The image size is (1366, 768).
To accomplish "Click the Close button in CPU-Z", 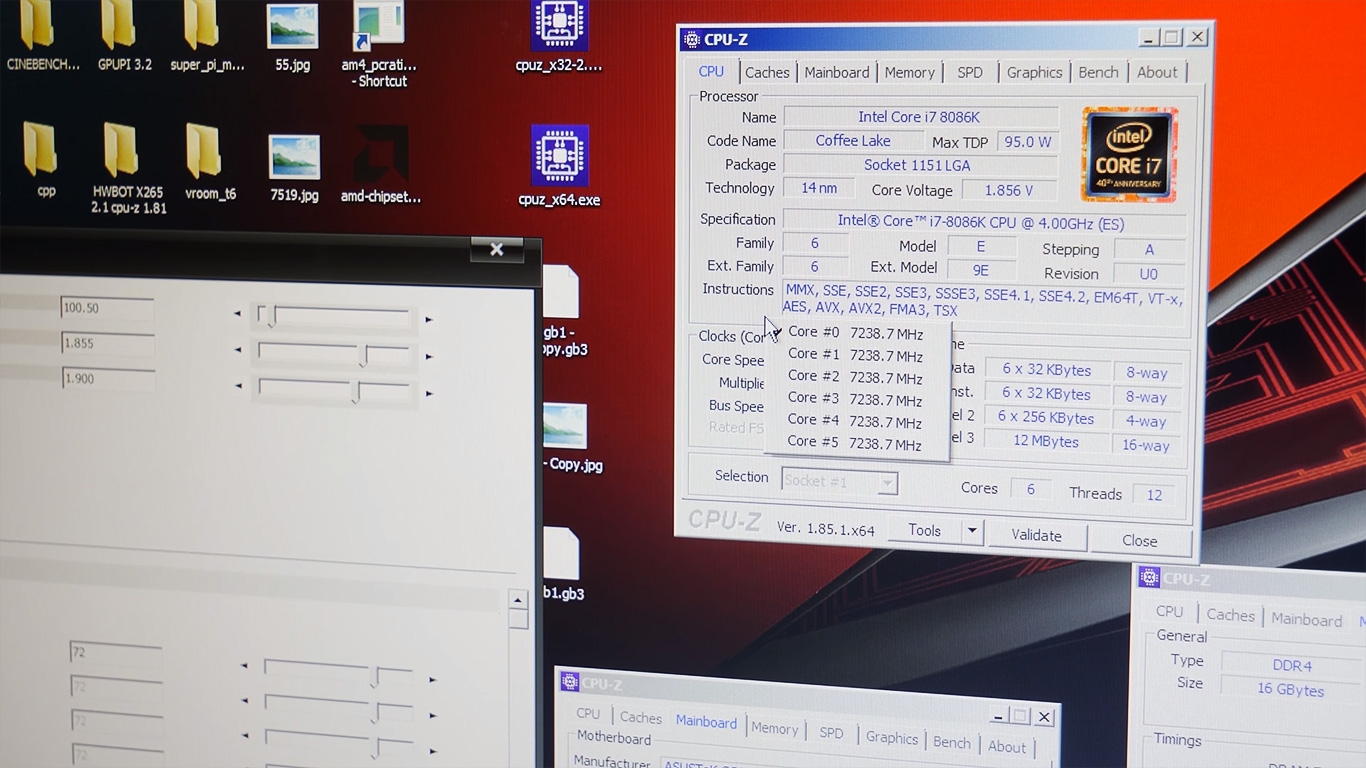I will pos(1139,540).
